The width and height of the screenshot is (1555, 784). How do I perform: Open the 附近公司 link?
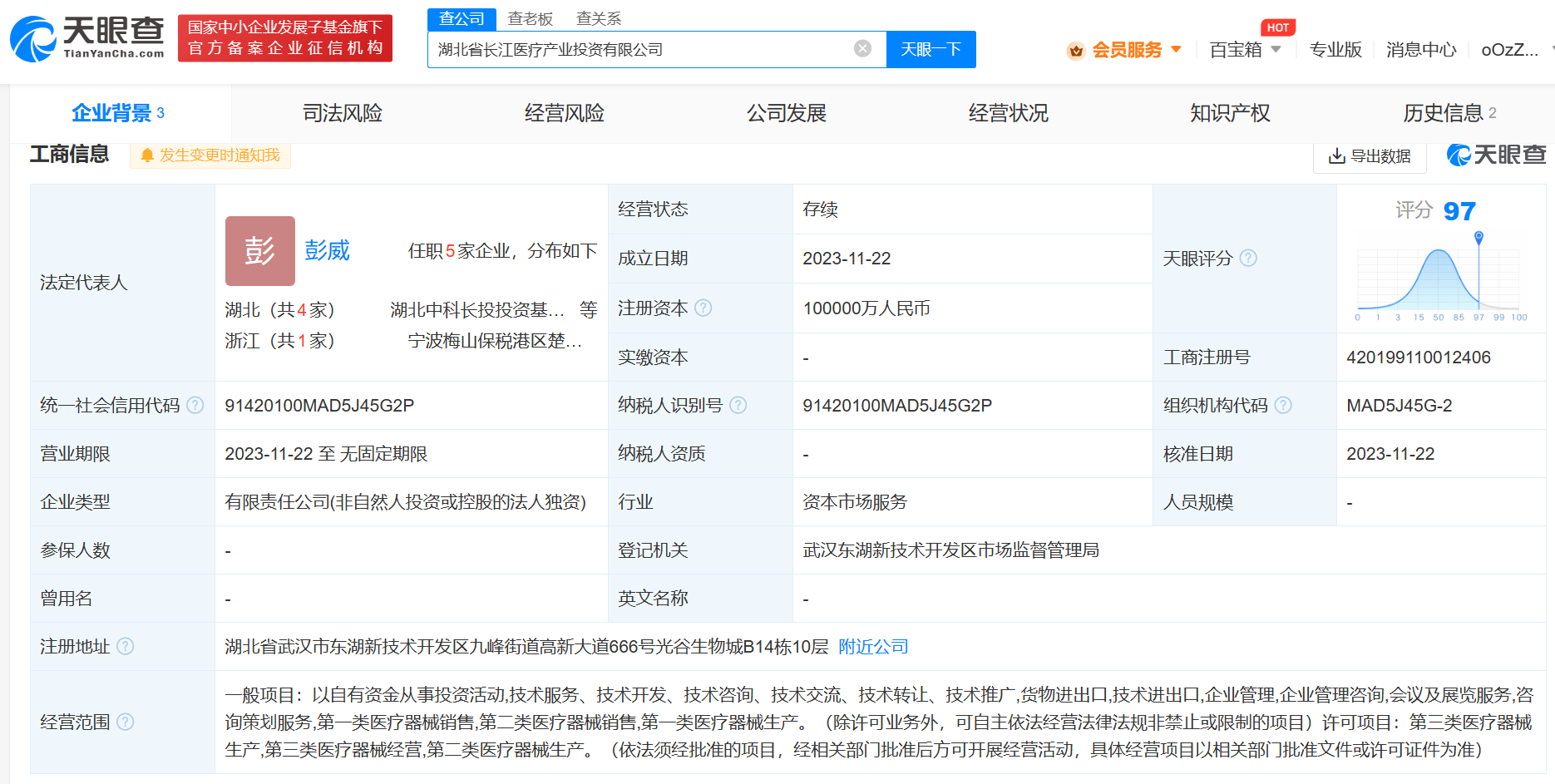click(873, 647)
